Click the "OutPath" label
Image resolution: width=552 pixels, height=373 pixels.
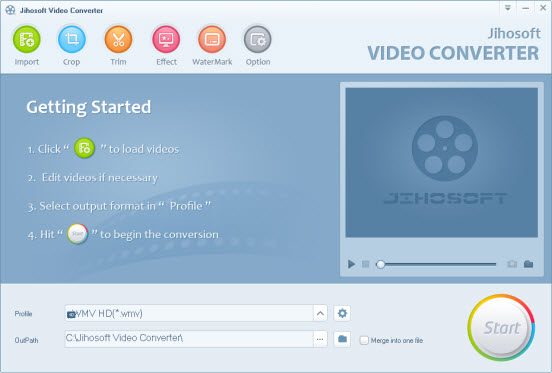pyautogui.click(x=26, y=340)
